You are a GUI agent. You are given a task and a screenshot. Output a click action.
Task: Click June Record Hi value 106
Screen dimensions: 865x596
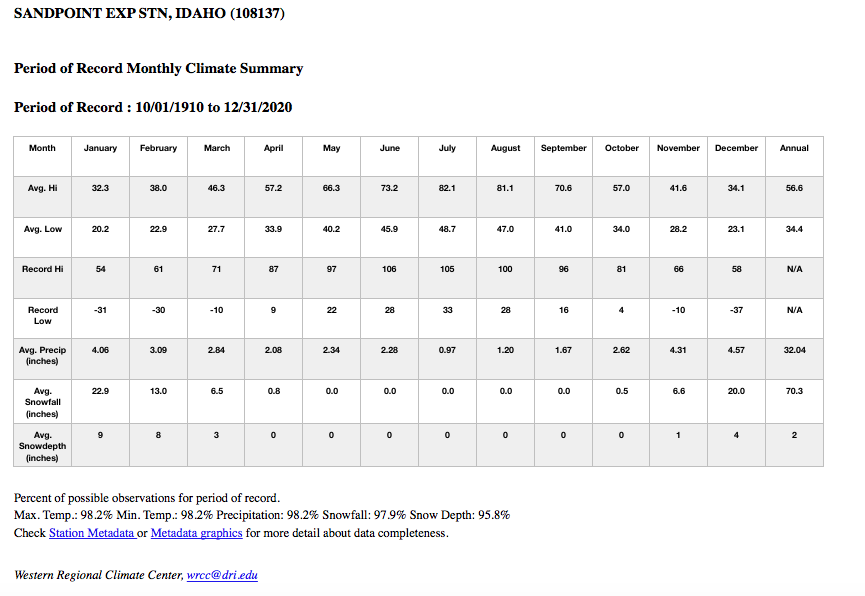pos(389,269)
